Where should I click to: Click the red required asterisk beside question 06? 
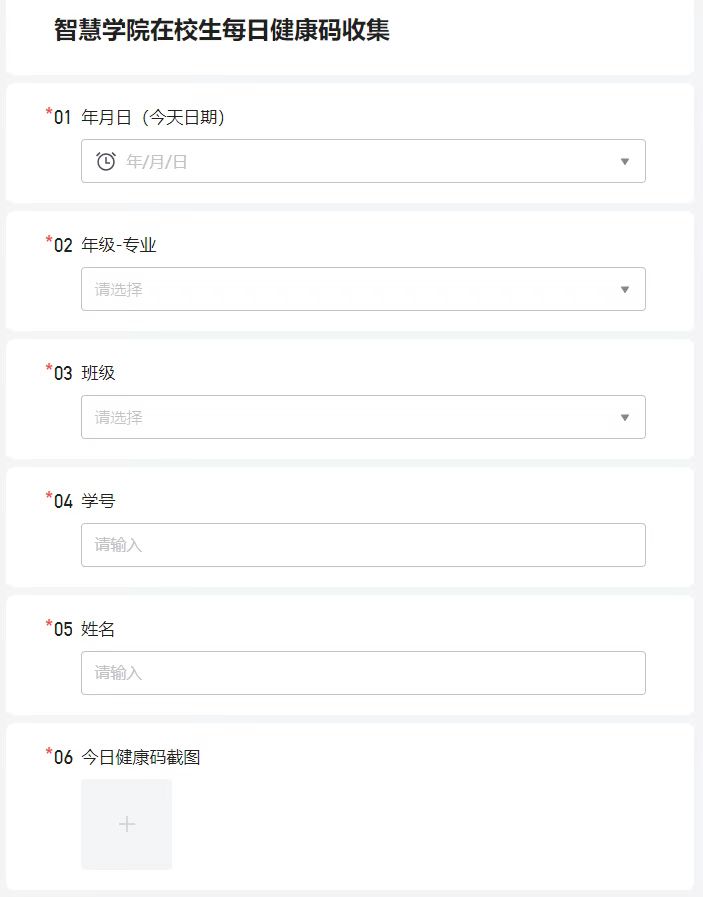pyautogui.click(x=49, y=753)
